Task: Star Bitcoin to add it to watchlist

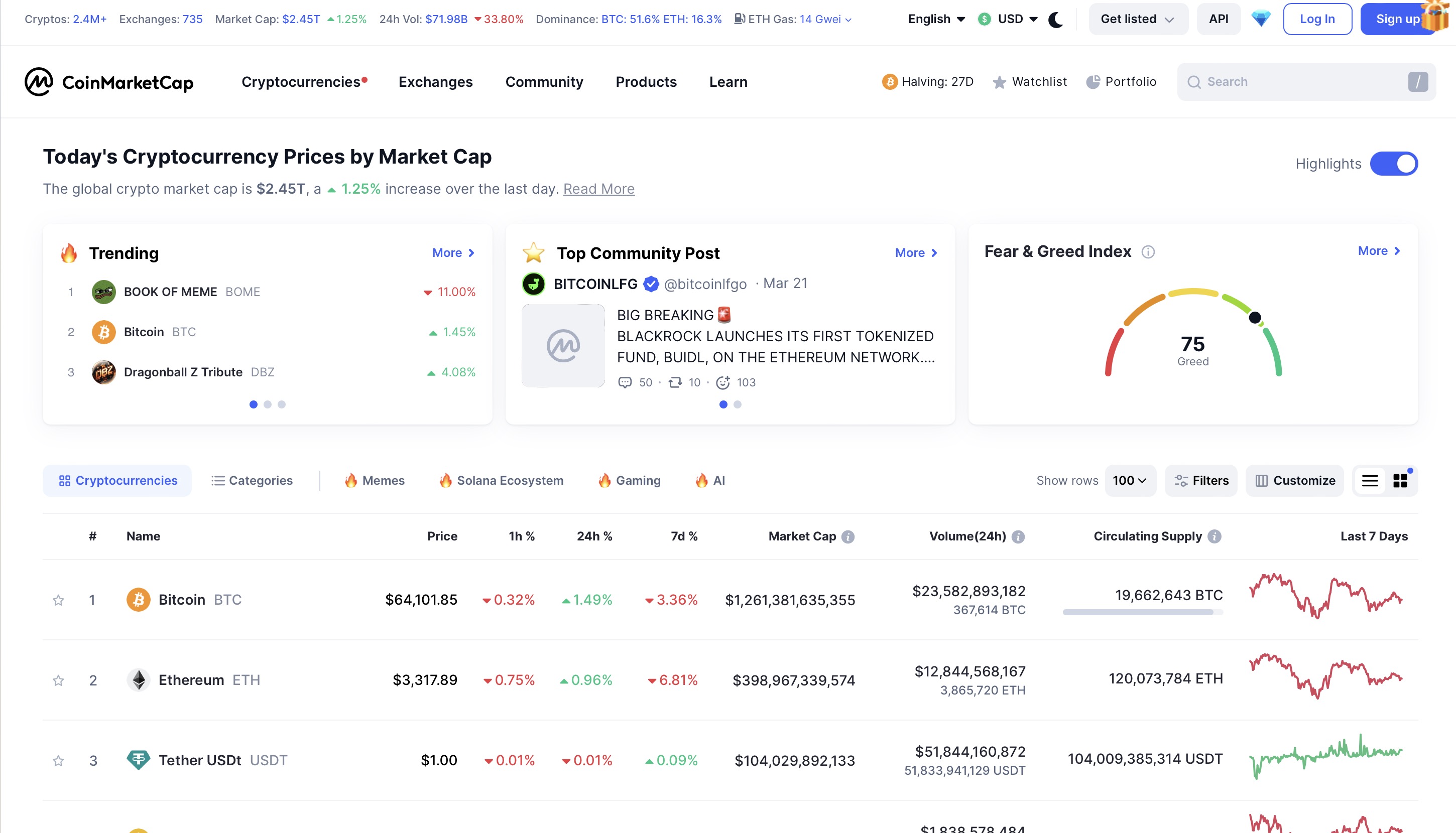Action: tap(58, 600)
